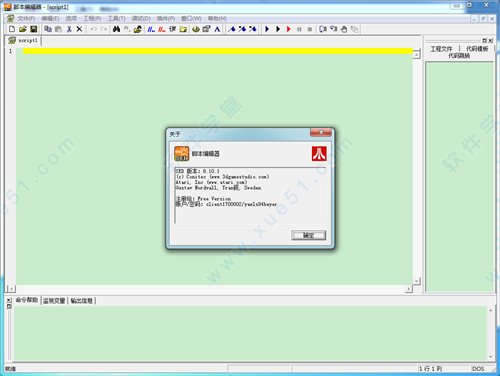Click the '就绪' status bar text
500x376 pixels.
point(10,369)
